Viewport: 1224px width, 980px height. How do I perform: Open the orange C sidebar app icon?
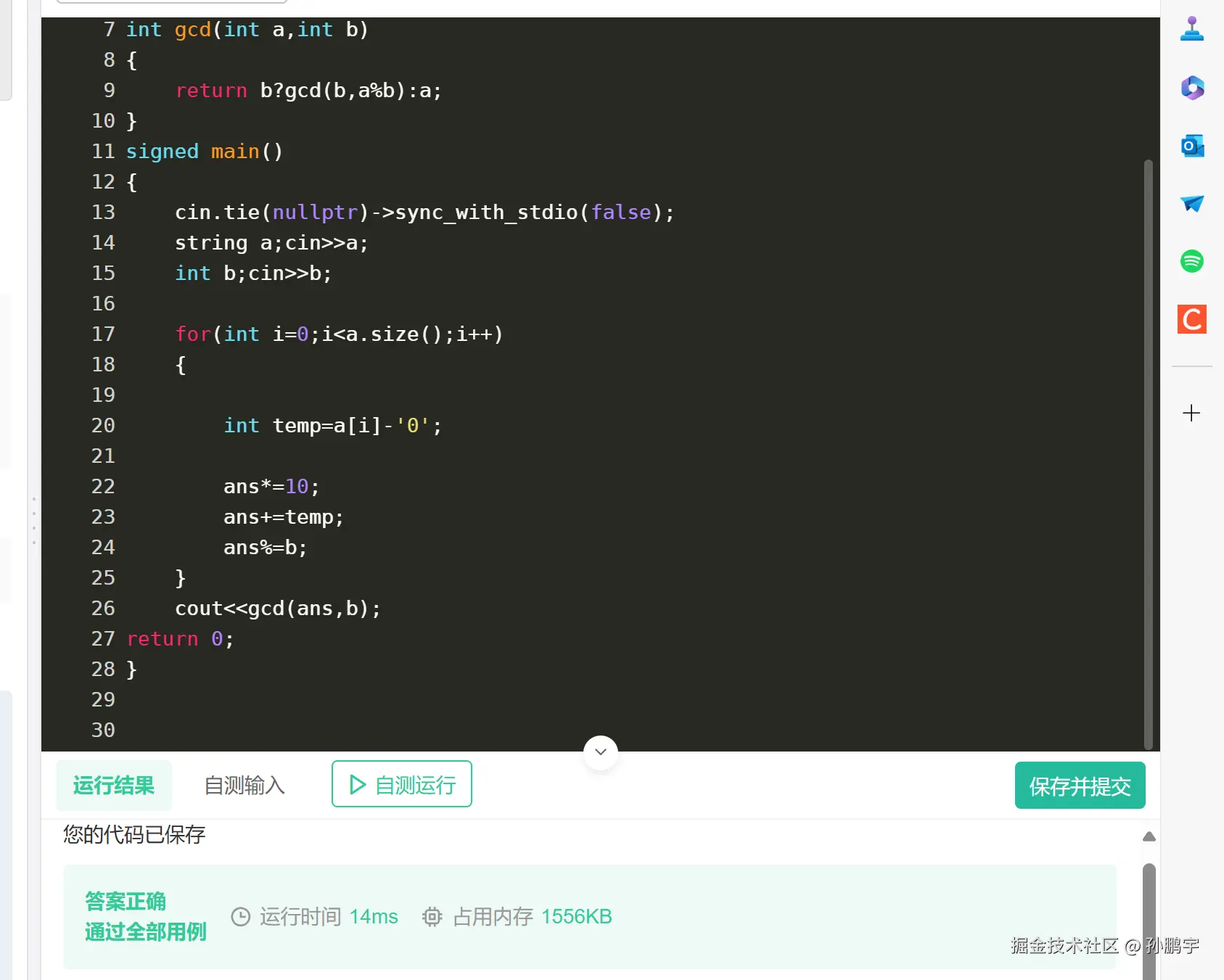(x=1191, y=319)
